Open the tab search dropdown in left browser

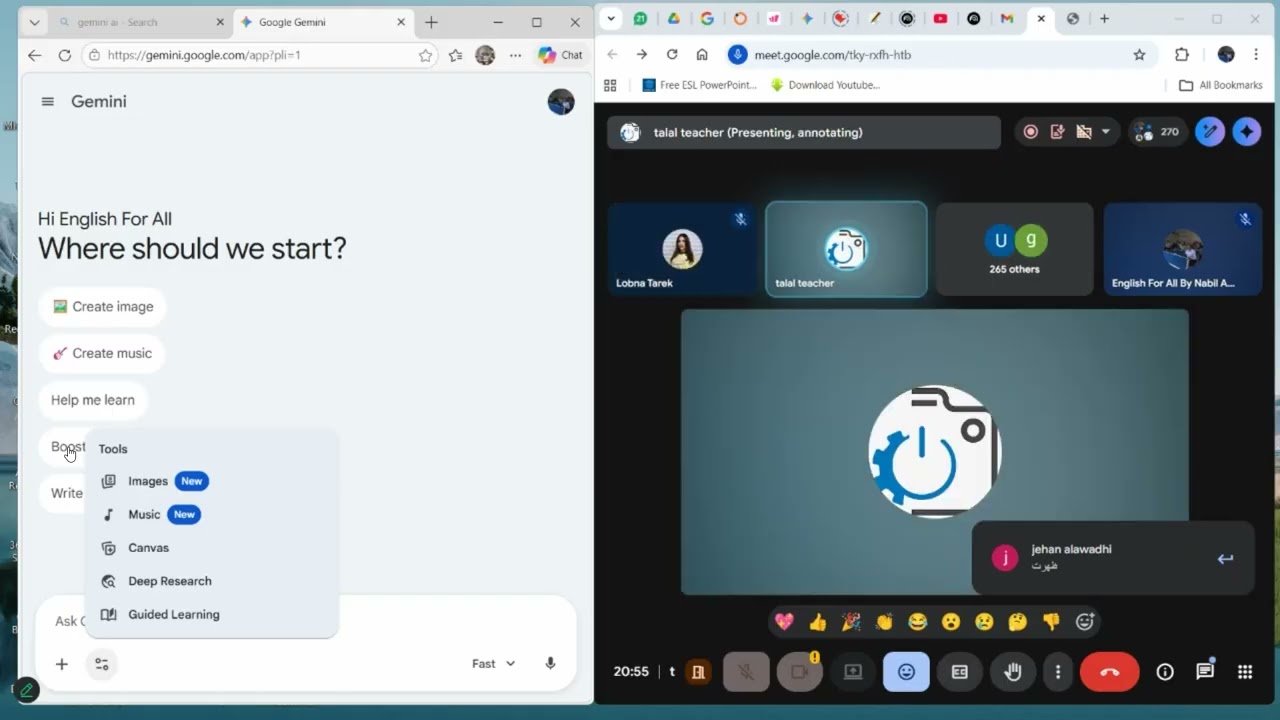click(35, 22)
